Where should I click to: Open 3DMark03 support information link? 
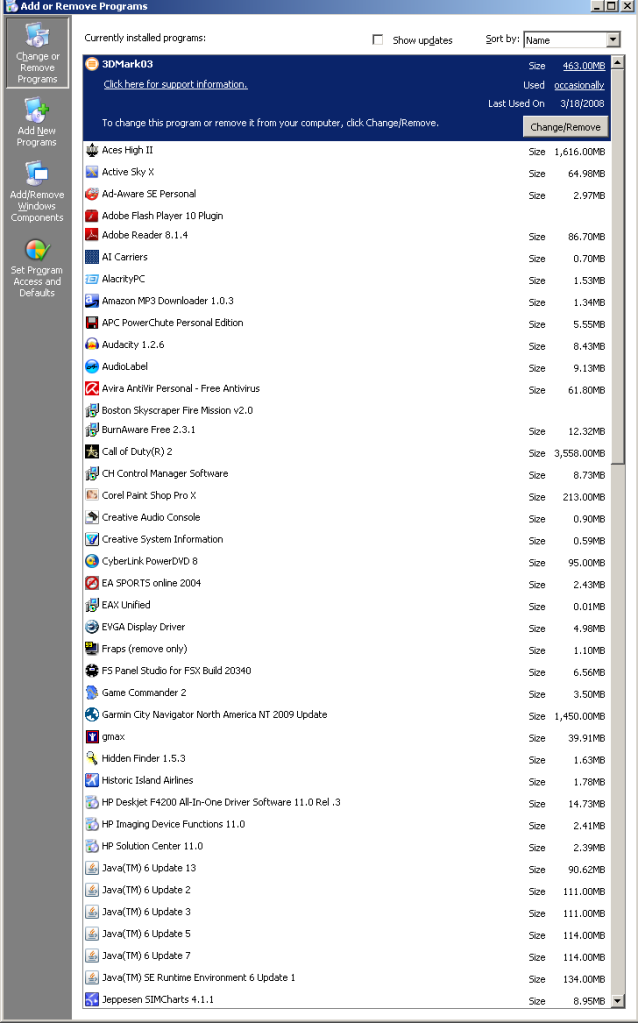(175, 84)
